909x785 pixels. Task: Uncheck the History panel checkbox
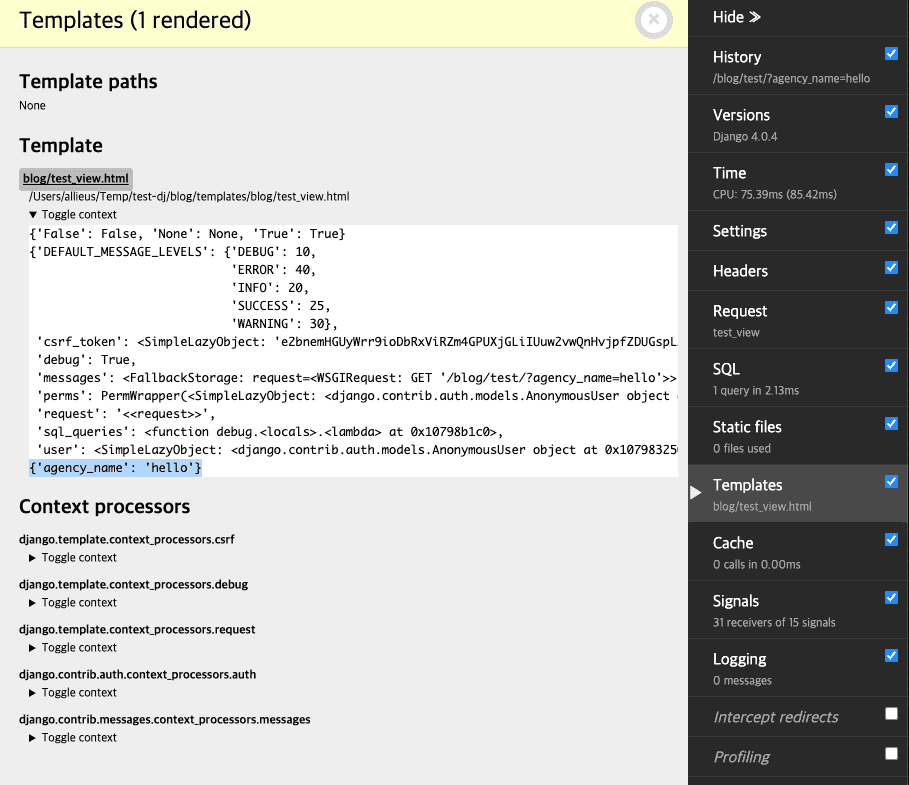coord(891,54)
